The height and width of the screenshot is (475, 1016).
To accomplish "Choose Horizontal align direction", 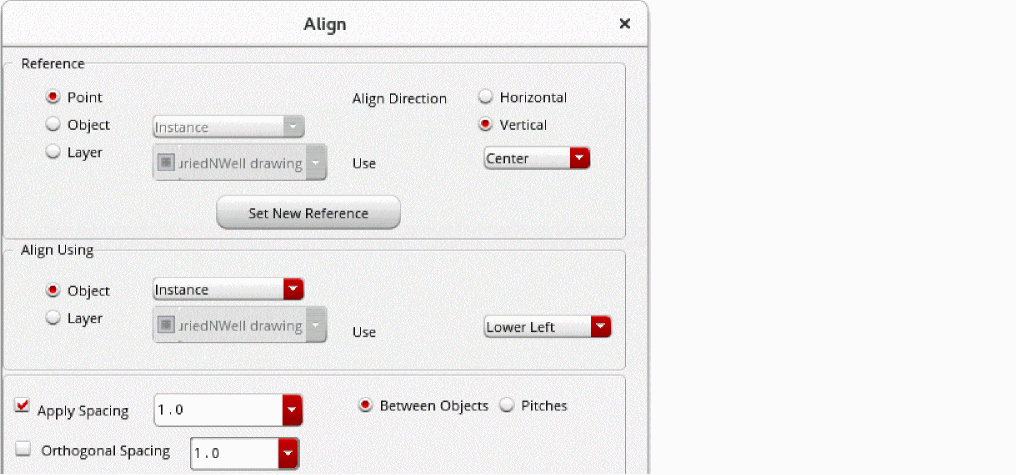I will click(x=486, y=97).
